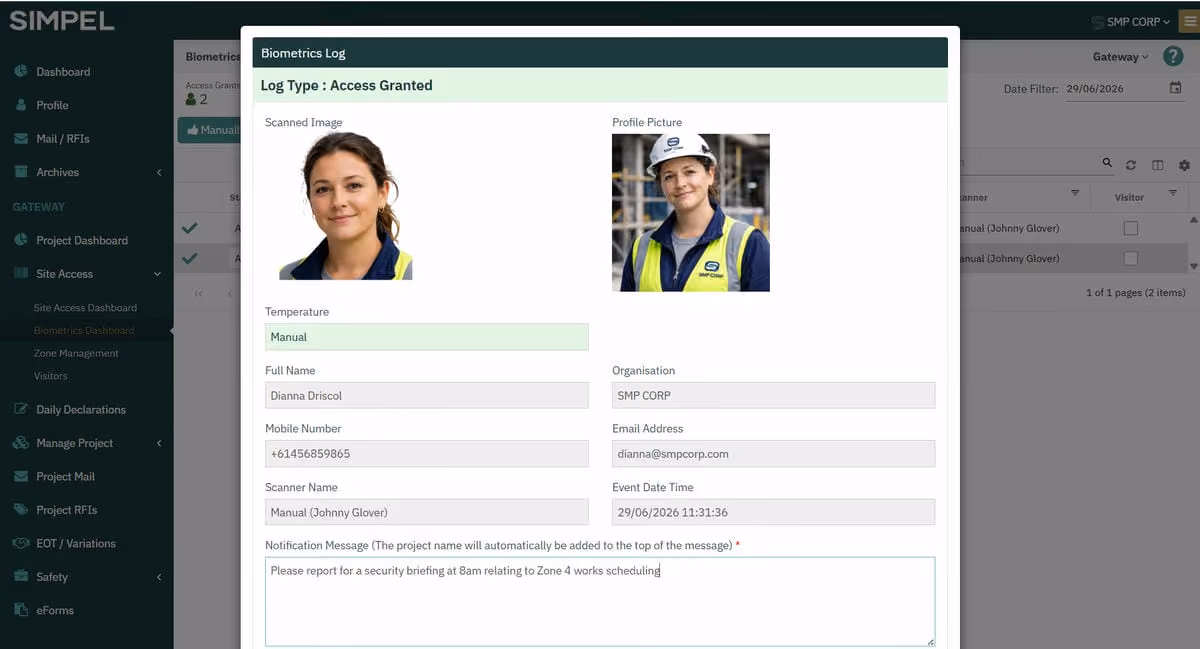Click the Archives sidebar icon
1200x649 pixels.
tap(20, 172)
